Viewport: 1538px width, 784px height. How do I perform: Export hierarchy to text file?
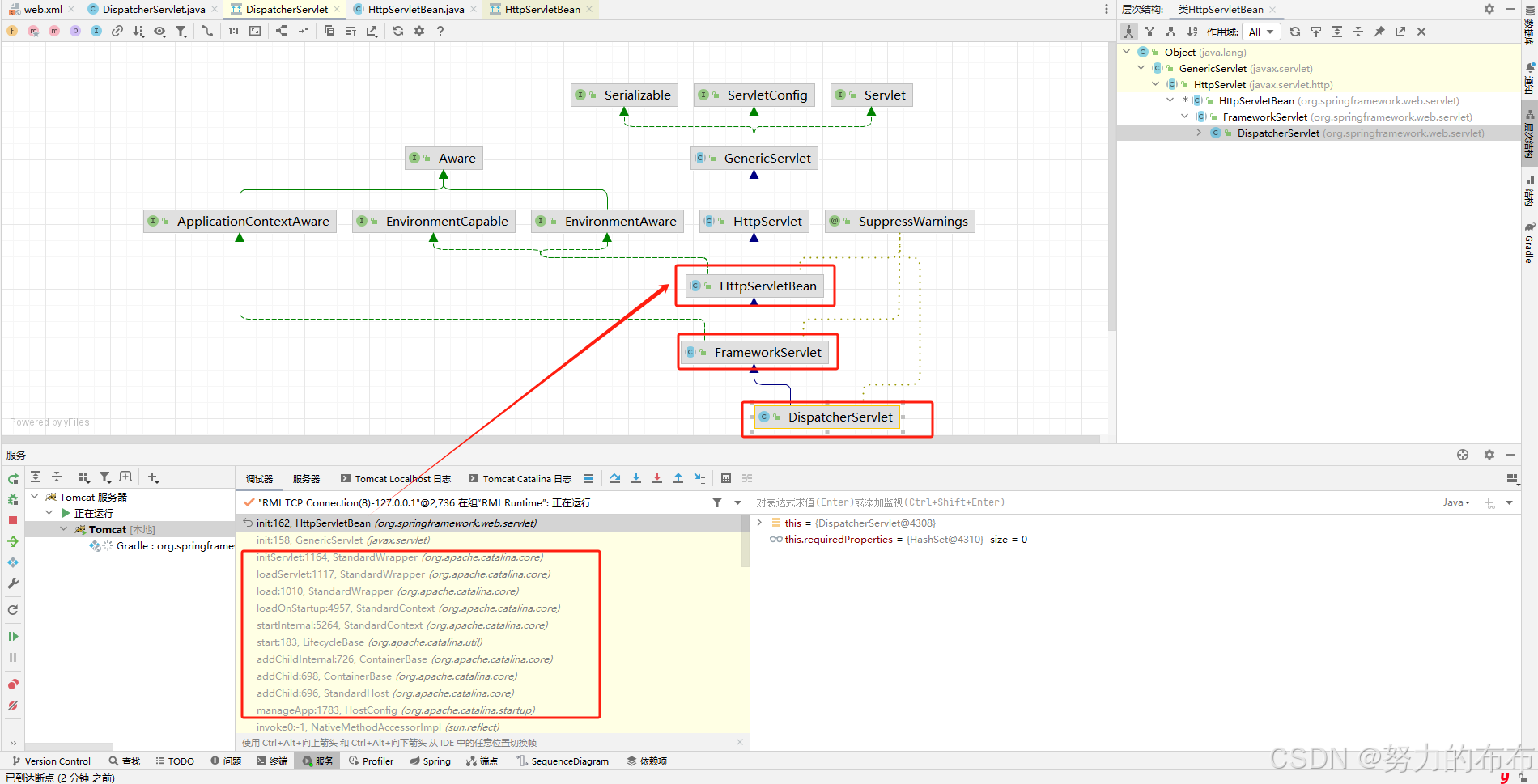click(x=1400, y=32)
